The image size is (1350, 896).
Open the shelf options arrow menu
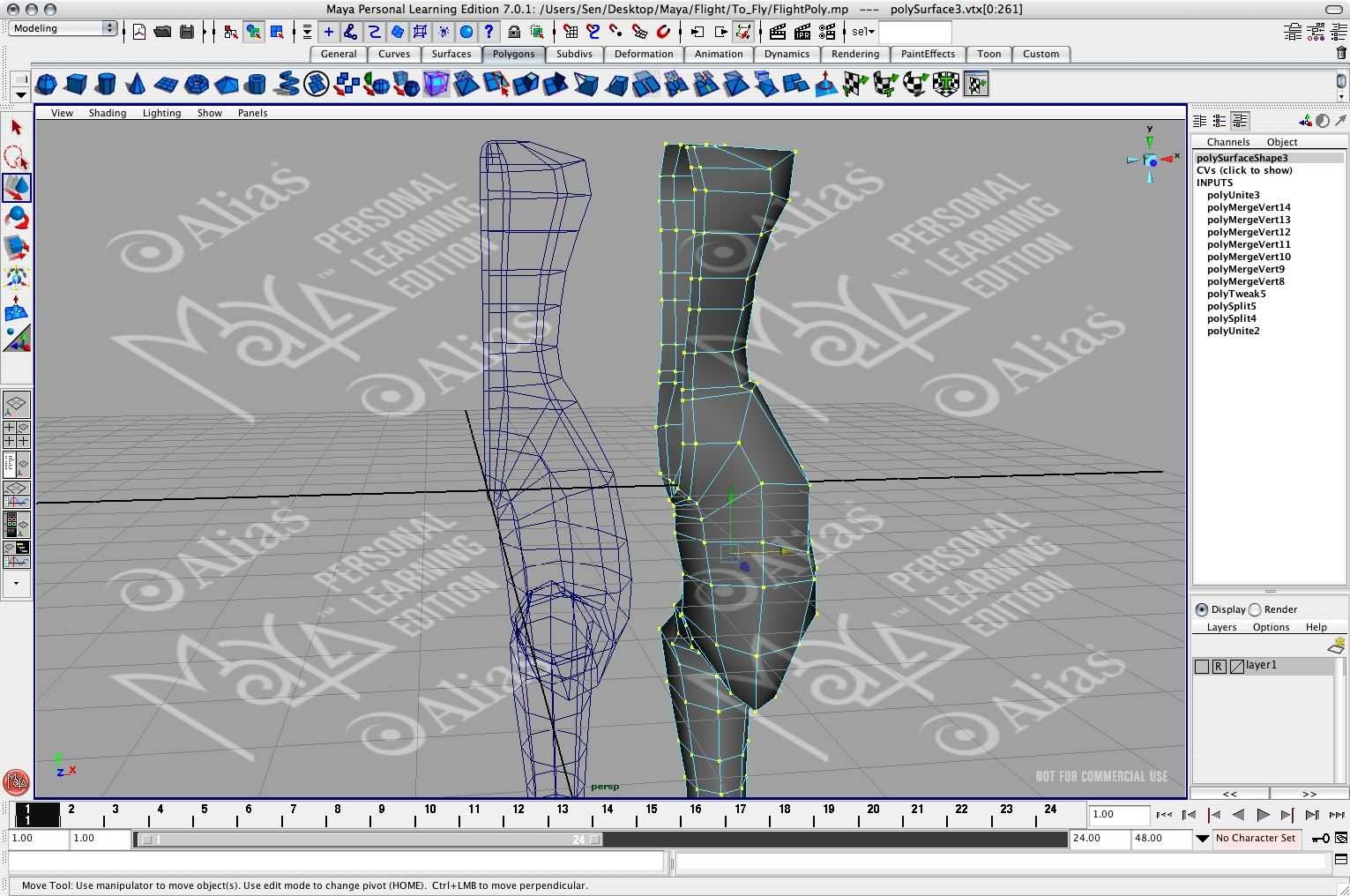(x=20, y=94)
